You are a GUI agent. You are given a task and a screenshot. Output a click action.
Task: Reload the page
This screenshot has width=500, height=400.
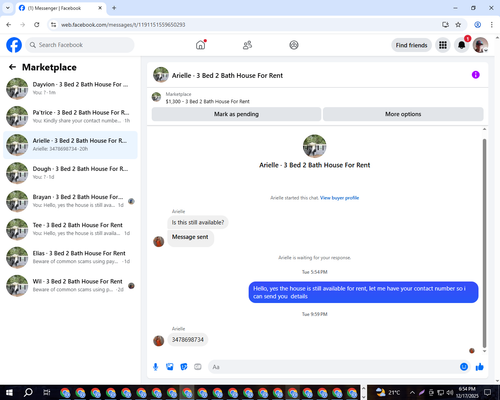point(37,25)
